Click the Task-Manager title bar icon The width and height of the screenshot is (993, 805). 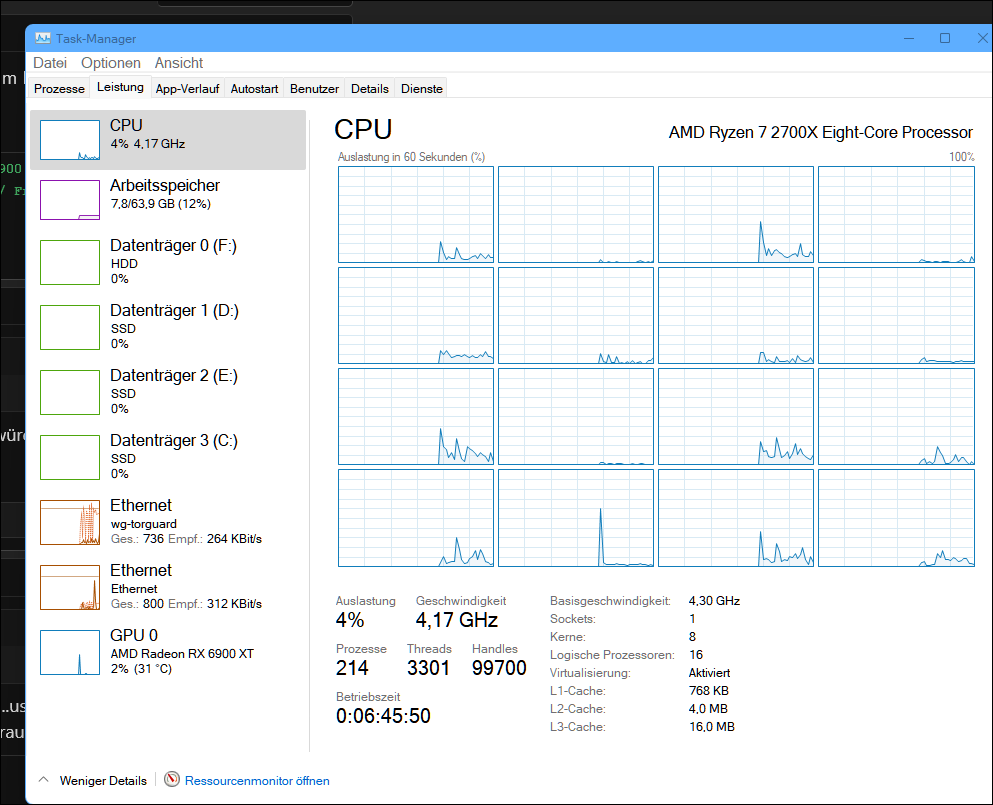click(x=42, y=38)
